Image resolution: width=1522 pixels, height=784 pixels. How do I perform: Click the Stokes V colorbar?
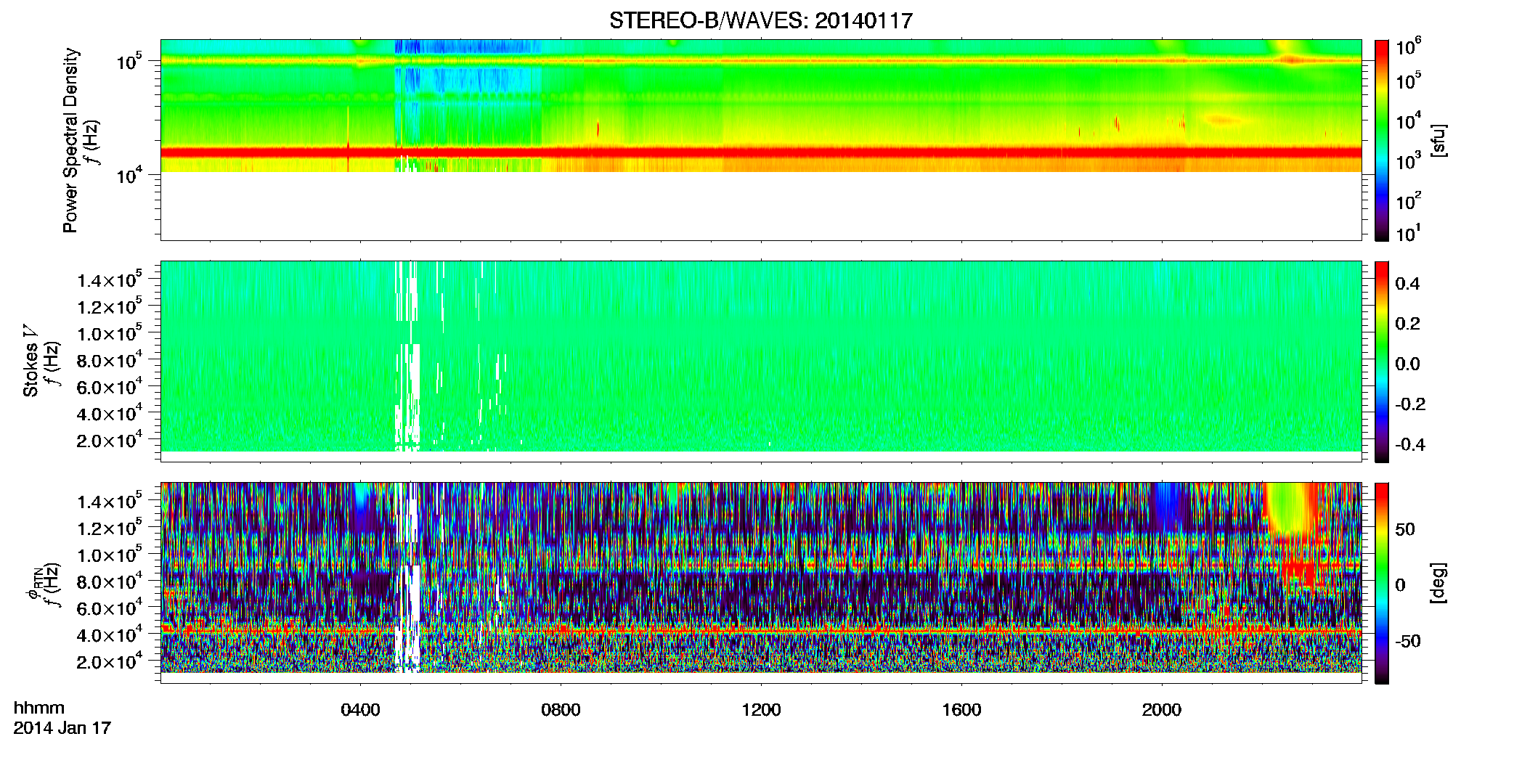coord(1382,362)
